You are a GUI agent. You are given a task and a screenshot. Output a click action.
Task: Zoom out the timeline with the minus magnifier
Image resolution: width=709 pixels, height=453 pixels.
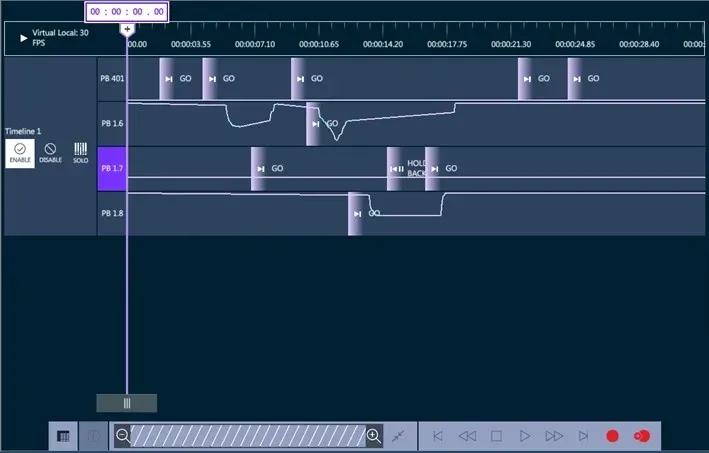tap(123, 436)
